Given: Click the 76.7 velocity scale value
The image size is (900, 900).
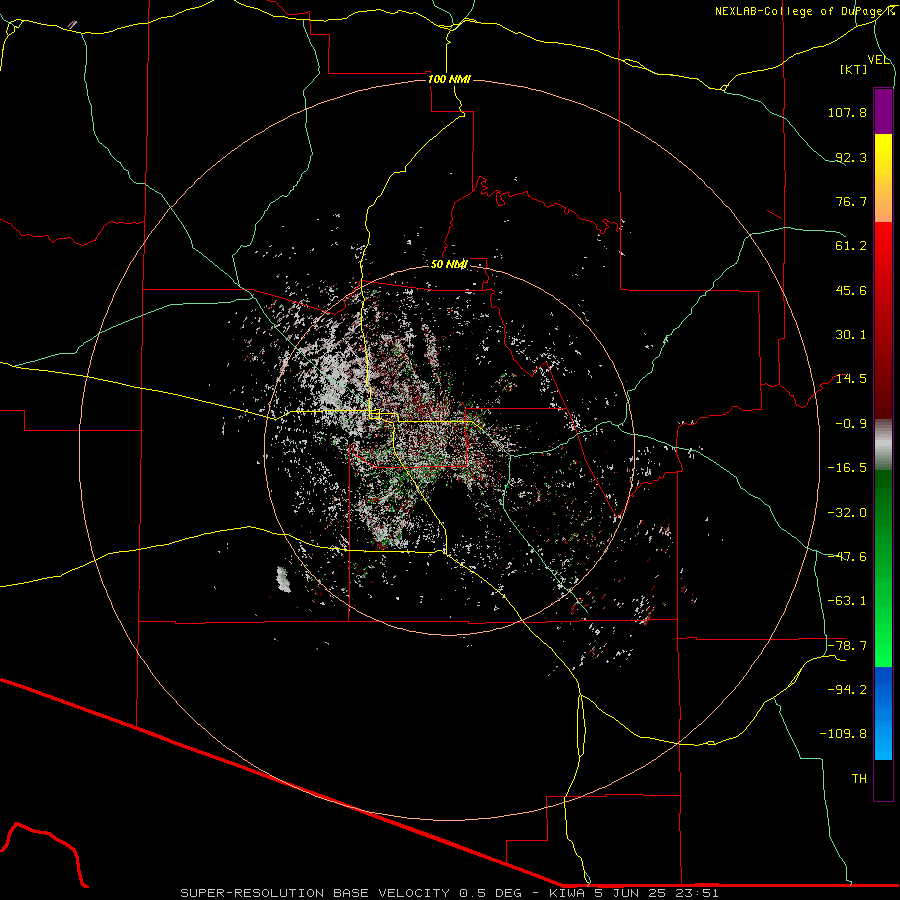Looking at the screenshot, I should [x=851, y=201].
